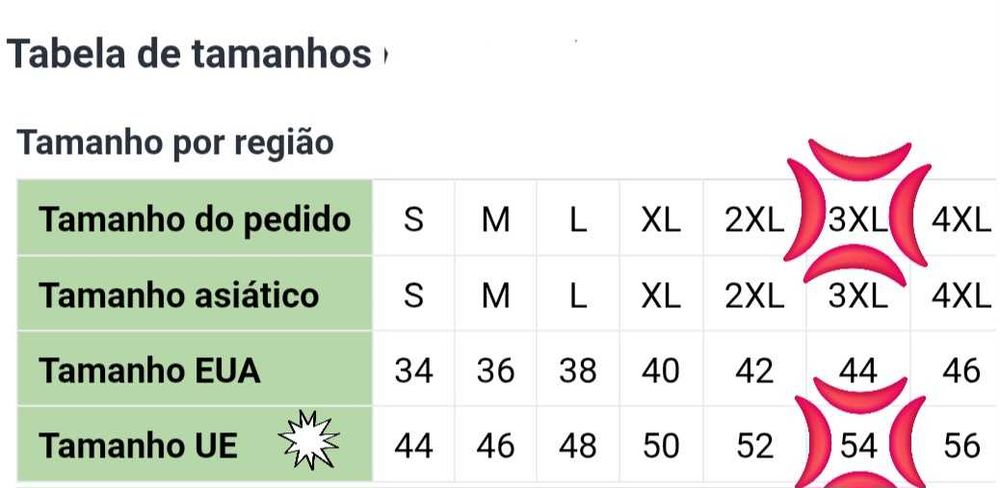Select value 42 in the Tamanho EUA row
This screenshot has height=488, width=1000.
coord(755,371)
